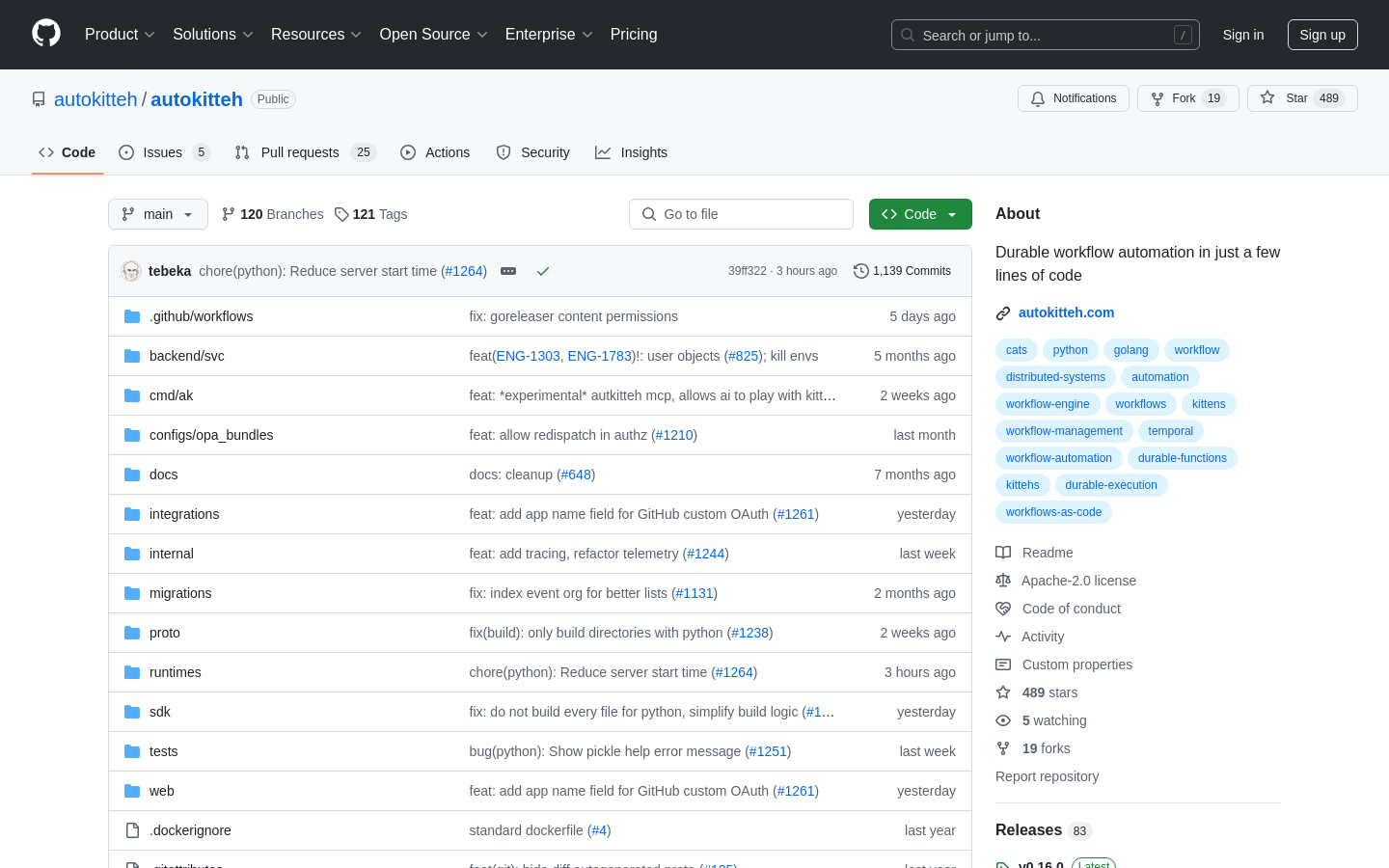Screen dimensions: 1389x868
Task: Select the durable-execution topic tag
Action: tap(1111, 485)
